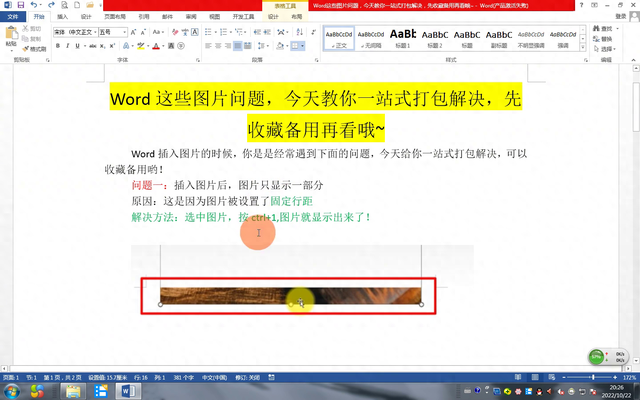Open the 选择 select dropdown
The width and height of the screenshot is (640, 400).
tap(605, 49)
